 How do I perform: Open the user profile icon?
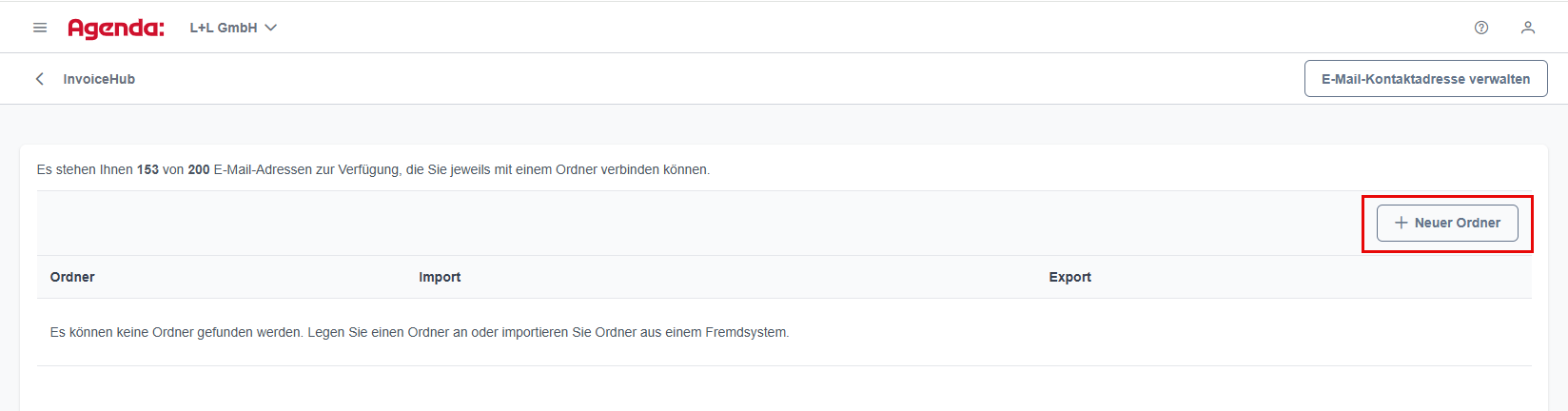pos(1528,28)
